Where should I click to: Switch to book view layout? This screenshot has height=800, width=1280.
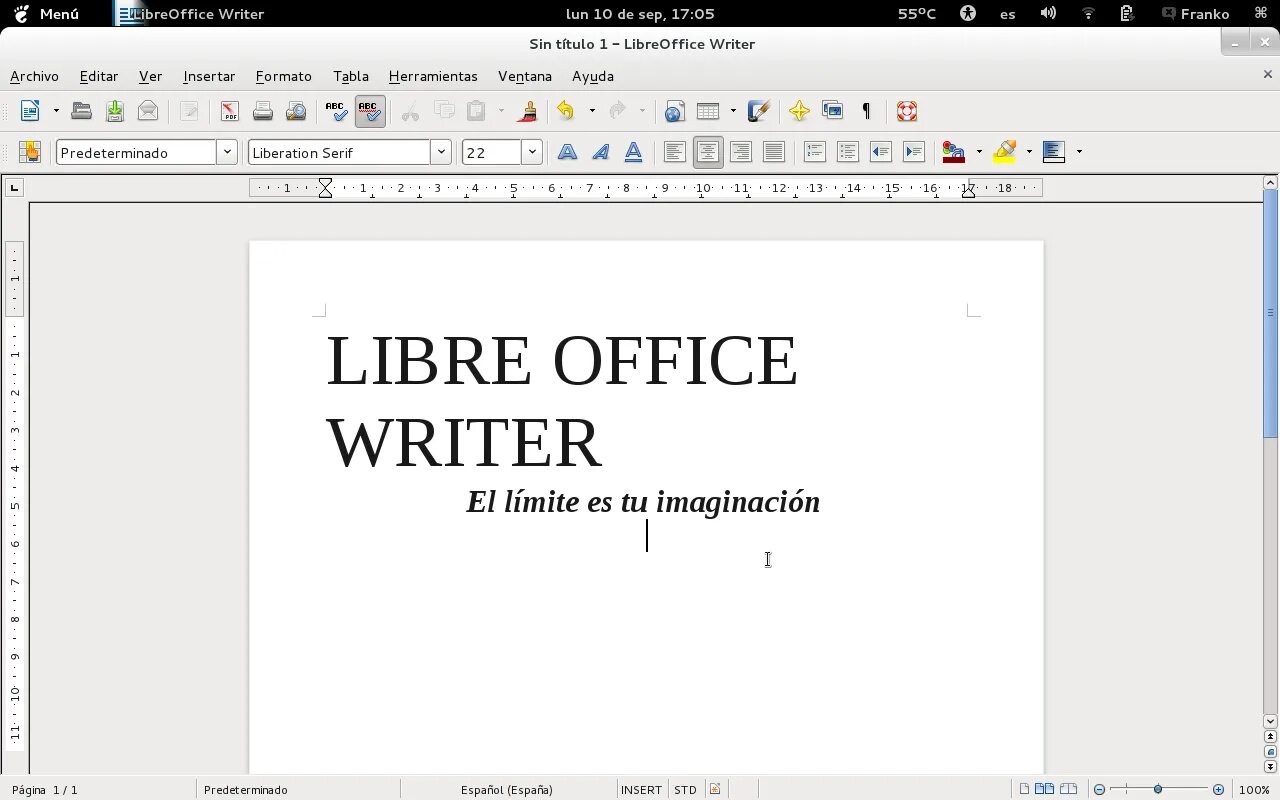pyautogui.click(x=1068, y=789)
